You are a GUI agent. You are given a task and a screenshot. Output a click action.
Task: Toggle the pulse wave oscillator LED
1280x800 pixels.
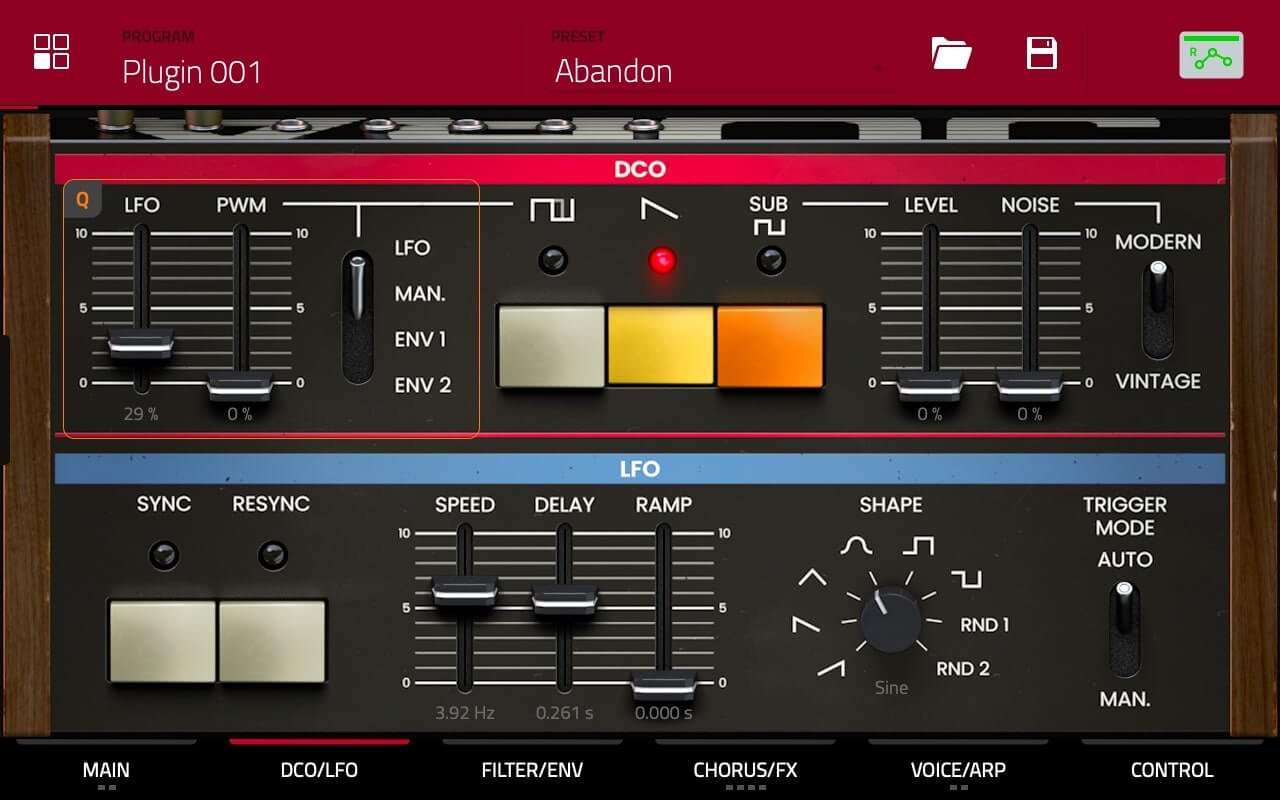pyautogui.click(x=553, y=260)
